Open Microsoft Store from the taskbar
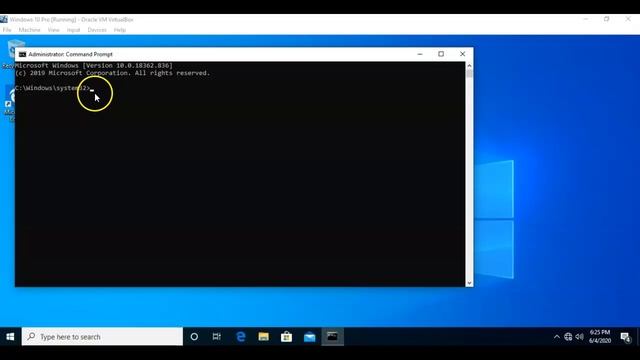640x360 pixels. (287, 337)
